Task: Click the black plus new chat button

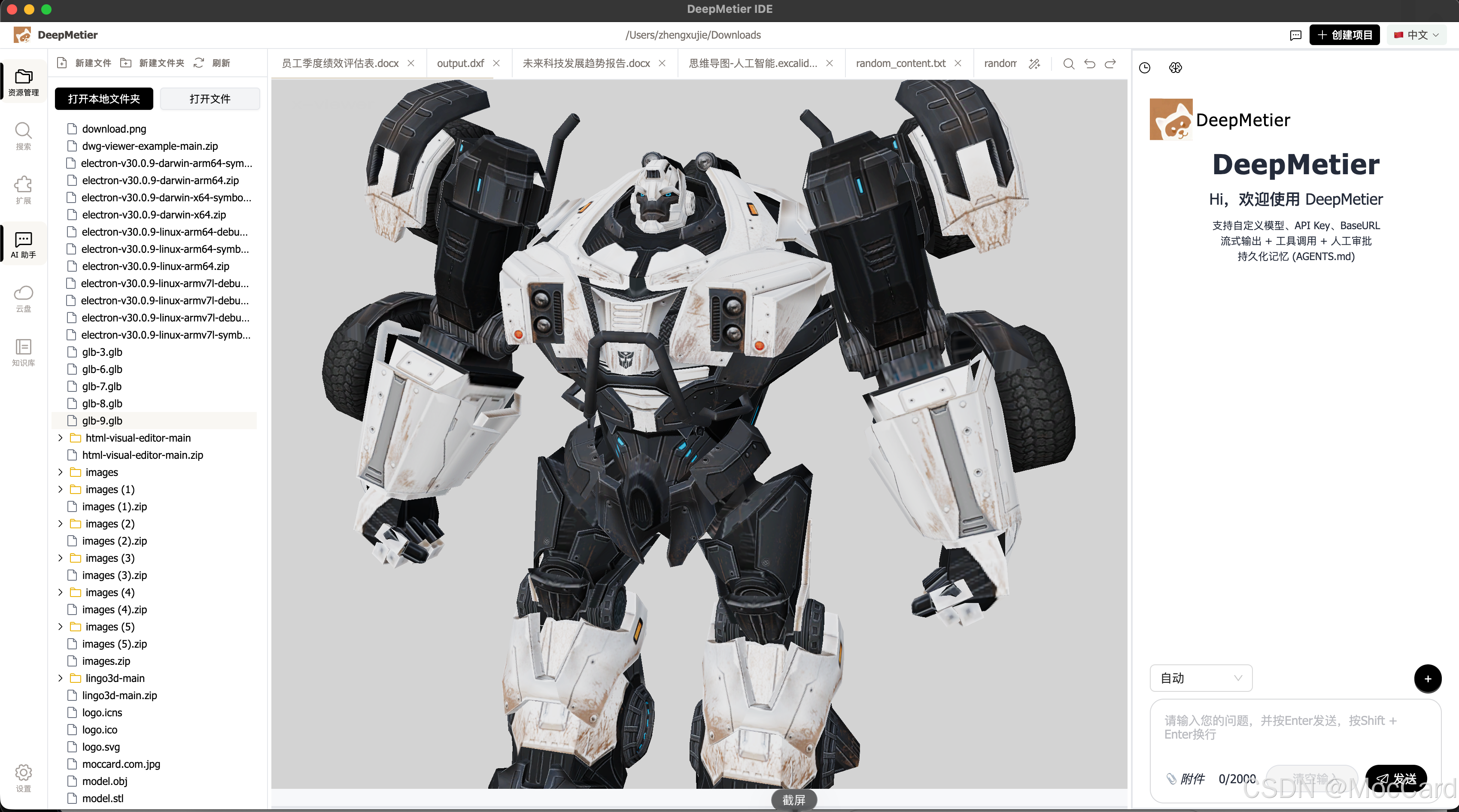Action: coord(1428,679)
